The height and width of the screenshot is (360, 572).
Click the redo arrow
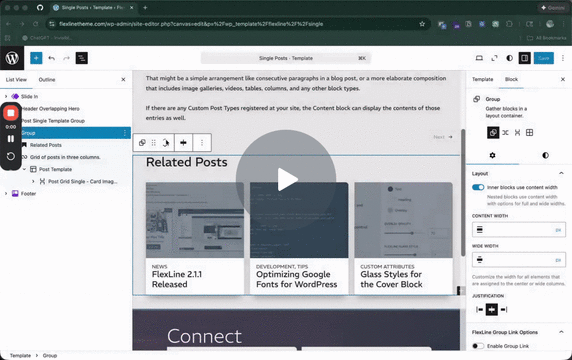(66, 58)
